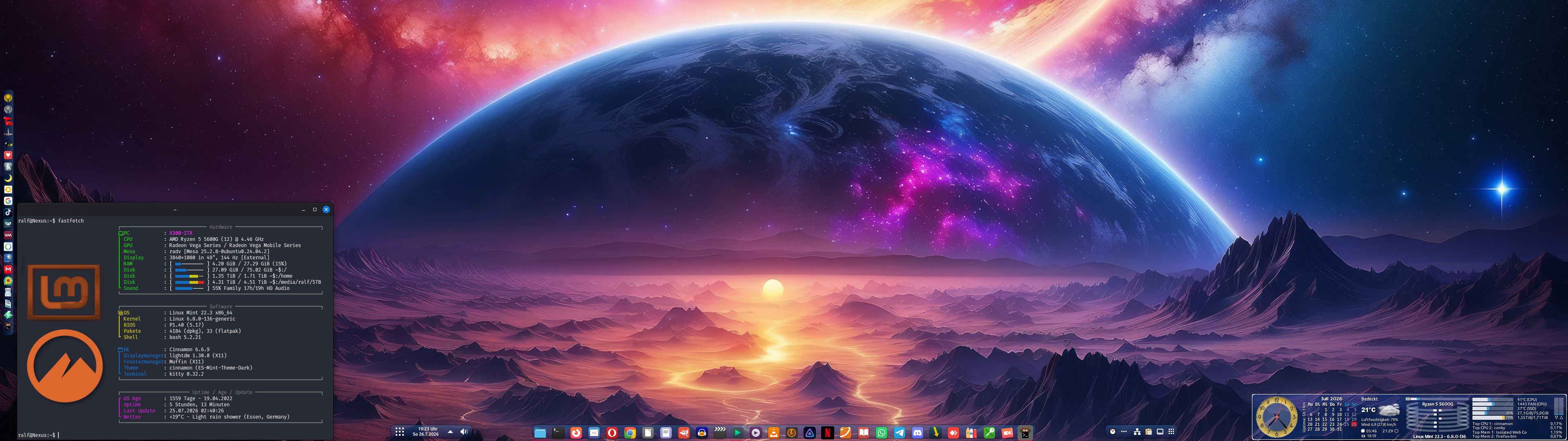The image size is (1568, 441).
Task: Launch the black terminal icon in dock
Action: 557,432
